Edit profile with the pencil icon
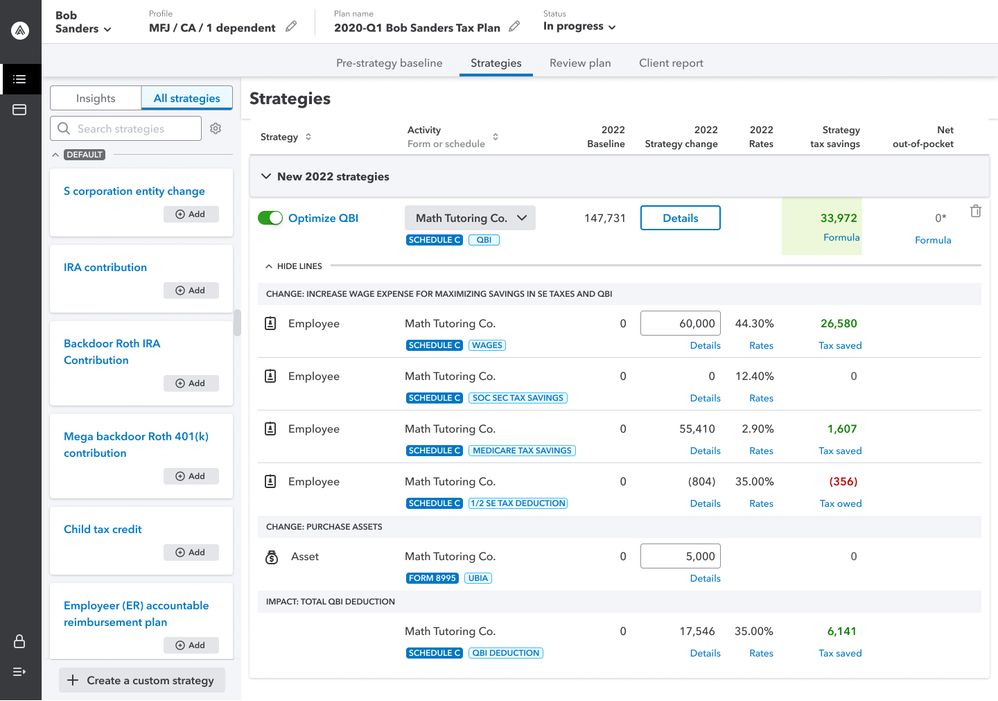The image size is (998, 701). pos(291,27)
